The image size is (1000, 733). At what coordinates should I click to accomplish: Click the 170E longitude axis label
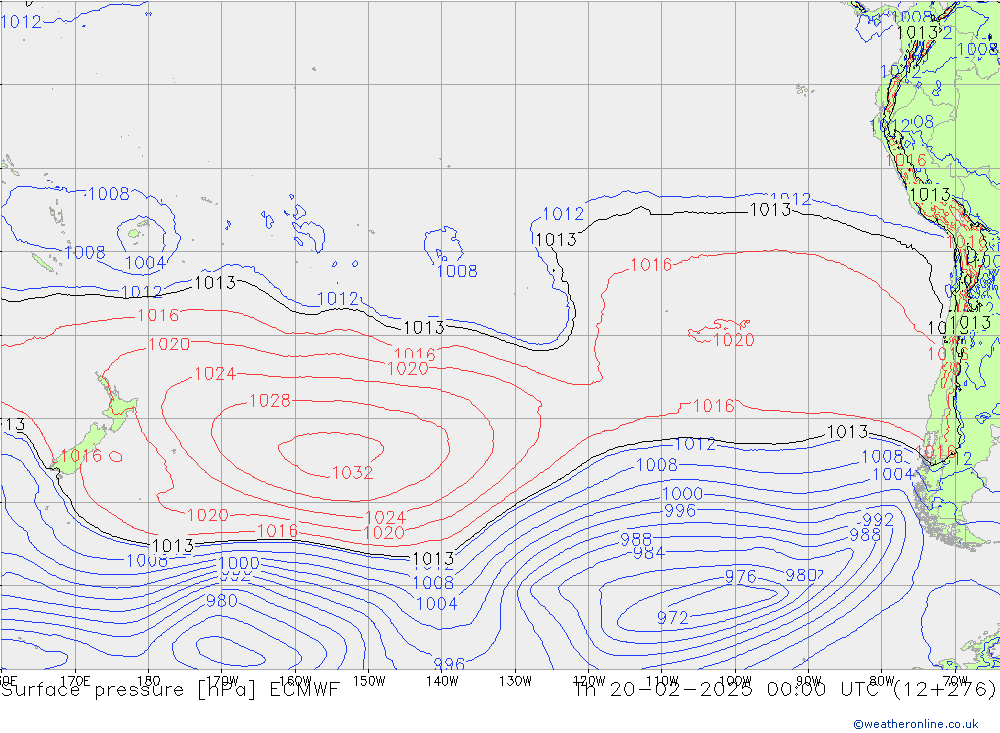[75, 680]
